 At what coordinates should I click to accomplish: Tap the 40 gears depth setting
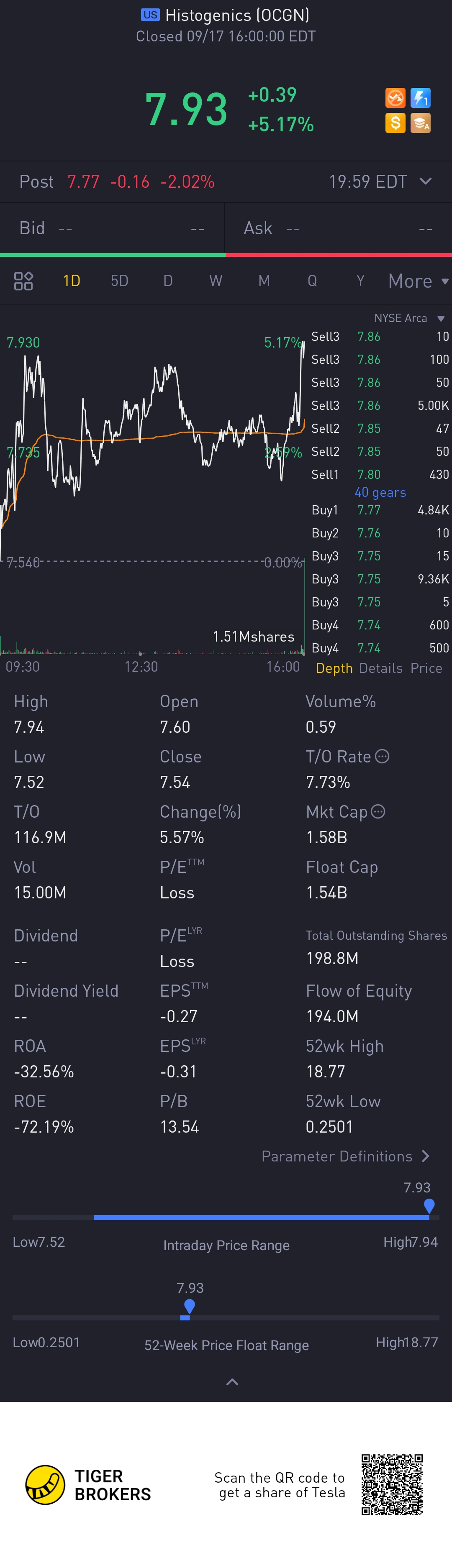380,492
